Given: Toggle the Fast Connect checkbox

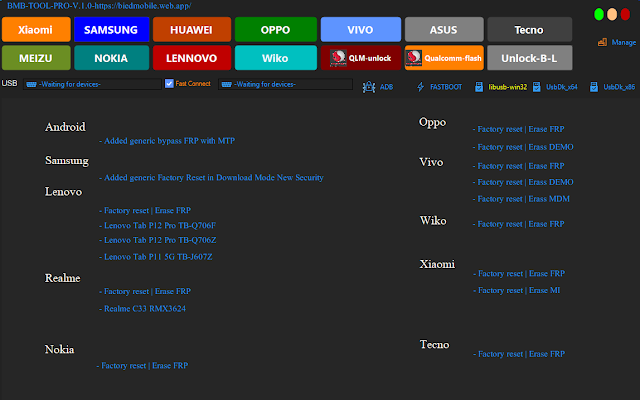Looking at the screenshot, I should pos(169,83).
